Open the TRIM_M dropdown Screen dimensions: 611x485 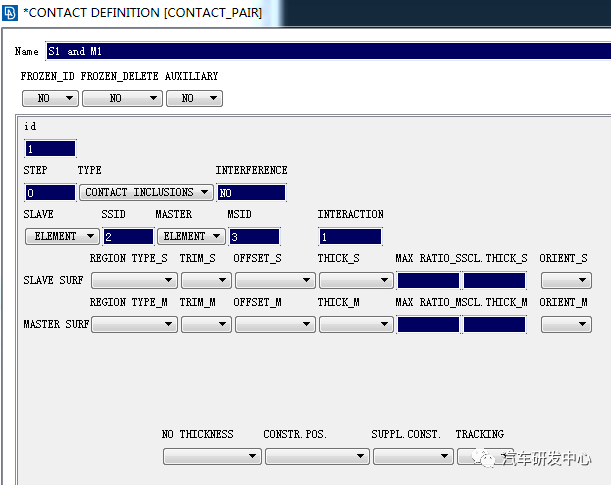point(207,325)
